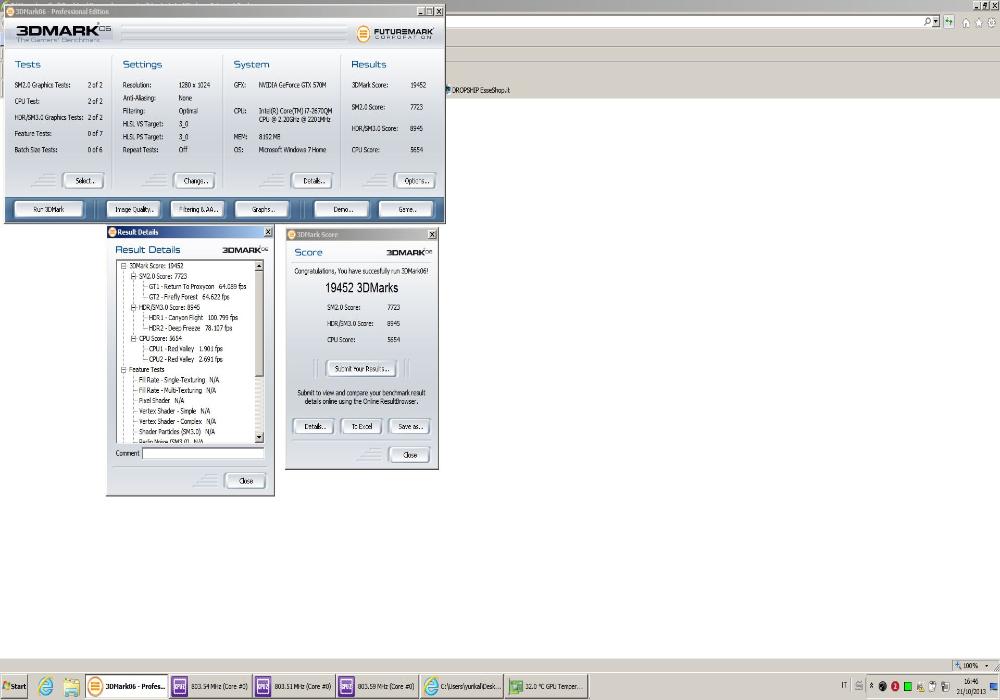Viewport: 1000px width, 700px height.
Task: Open the Graphs tool
Action: (262, 209)
